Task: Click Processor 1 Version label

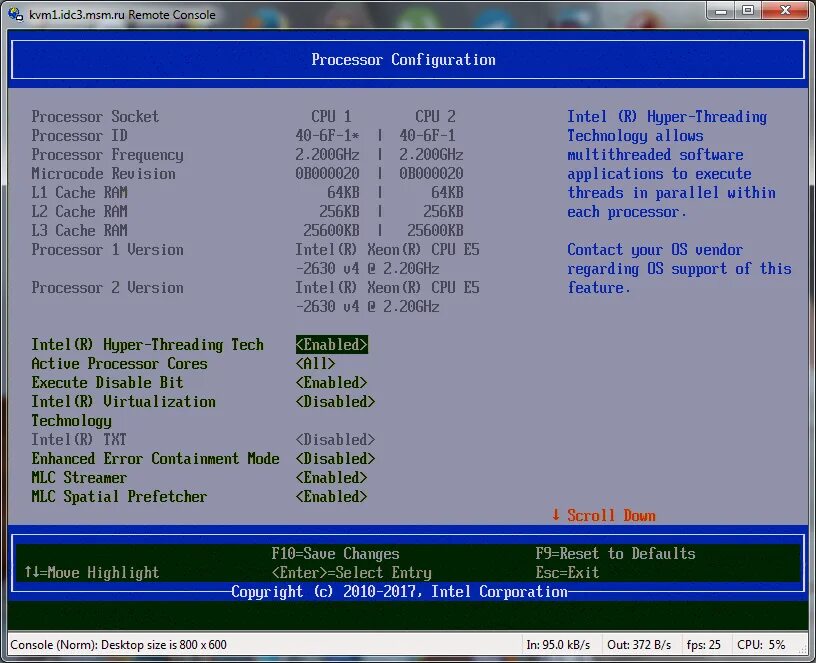Action: point(107,250)
